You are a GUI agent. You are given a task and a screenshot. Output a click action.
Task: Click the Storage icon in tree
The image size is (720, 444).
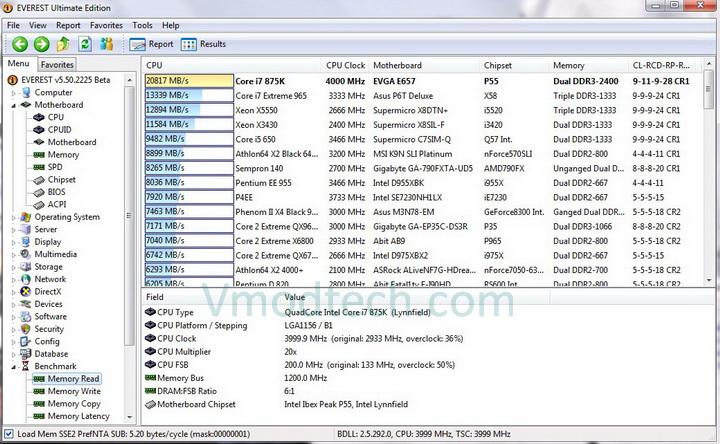click(26, 266)
